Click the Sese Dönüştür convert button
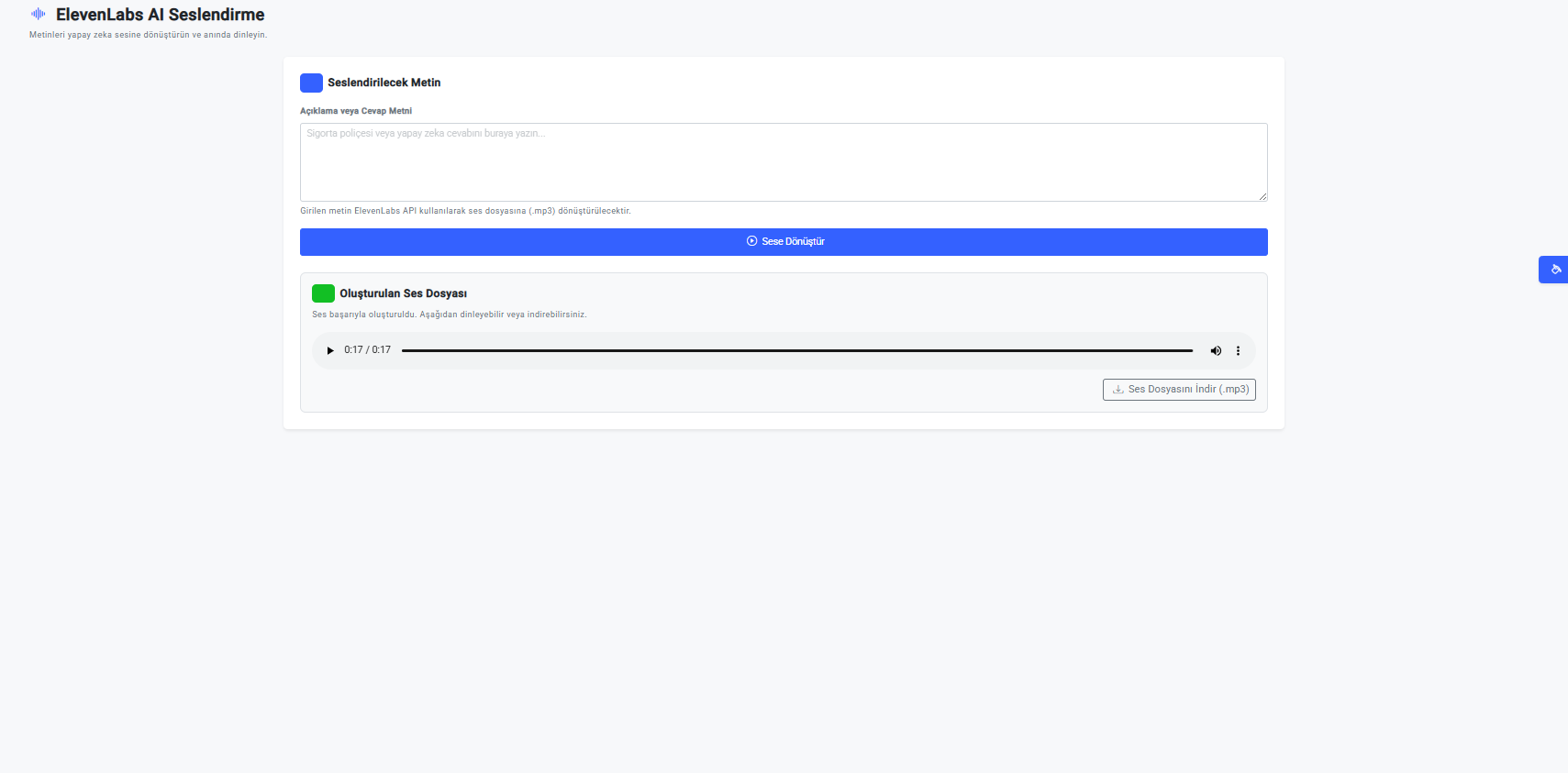 [784, 242]
